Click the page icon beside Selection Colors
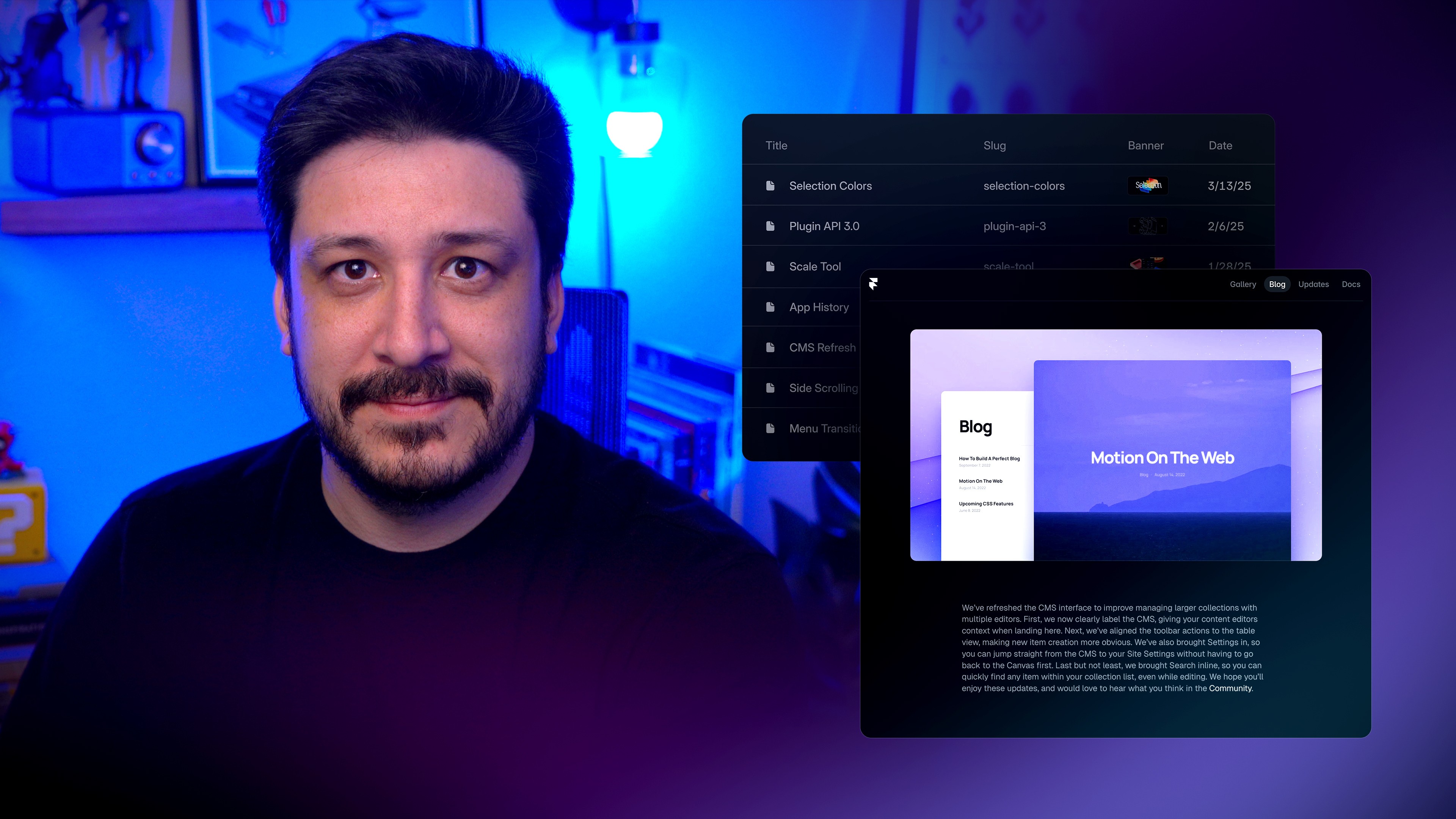Image resolution: width=1456 pixels, height=819 pixels. [x=770, y=185]
